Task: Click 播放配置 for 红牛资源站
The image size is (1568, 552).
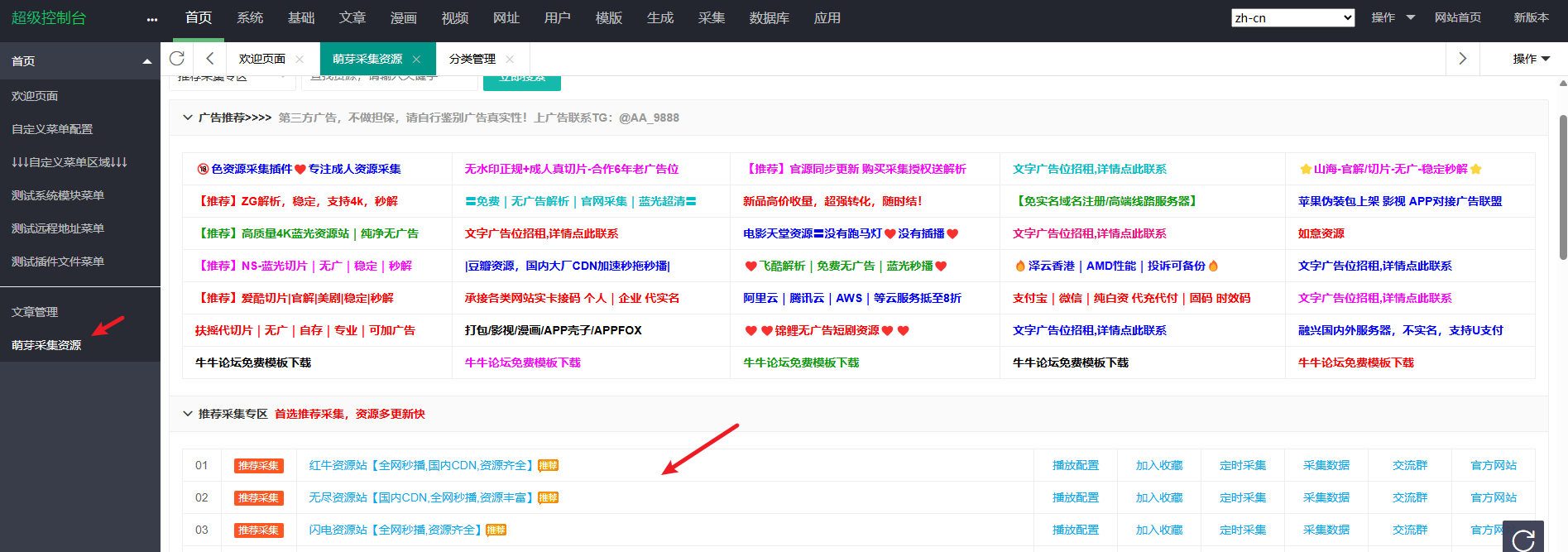Action: pyautogui.click(x=1075, y=465)
